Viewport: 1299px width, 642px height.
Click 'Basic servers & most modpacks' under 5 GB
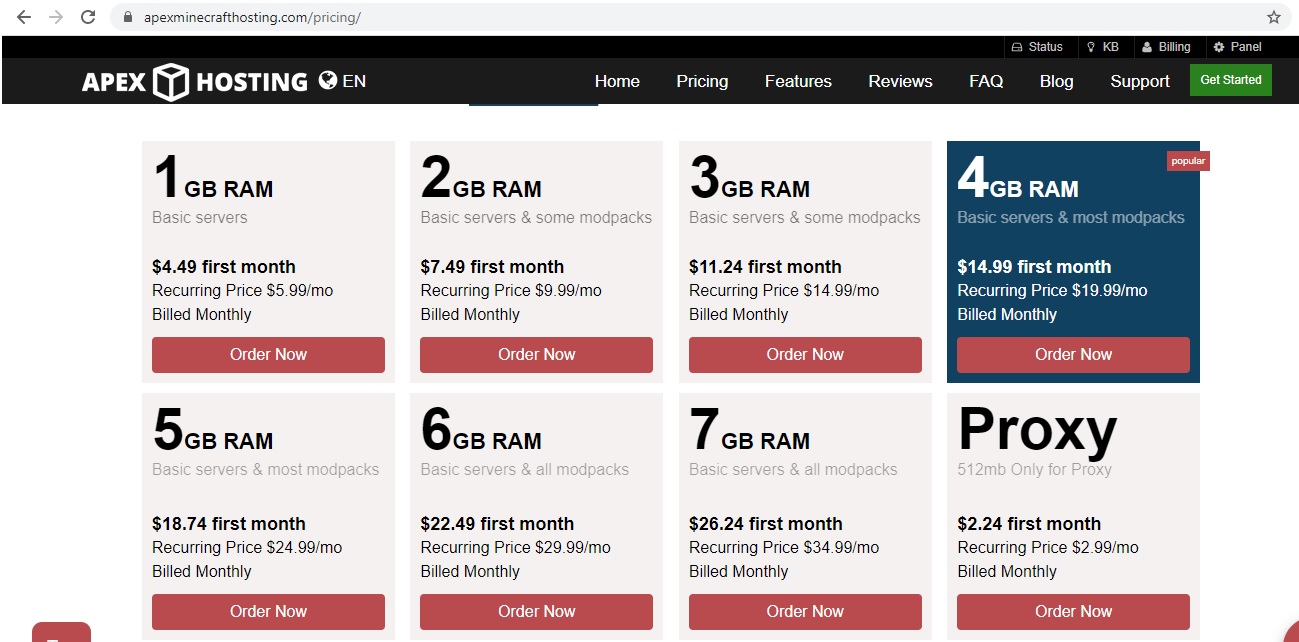point(266,470)
